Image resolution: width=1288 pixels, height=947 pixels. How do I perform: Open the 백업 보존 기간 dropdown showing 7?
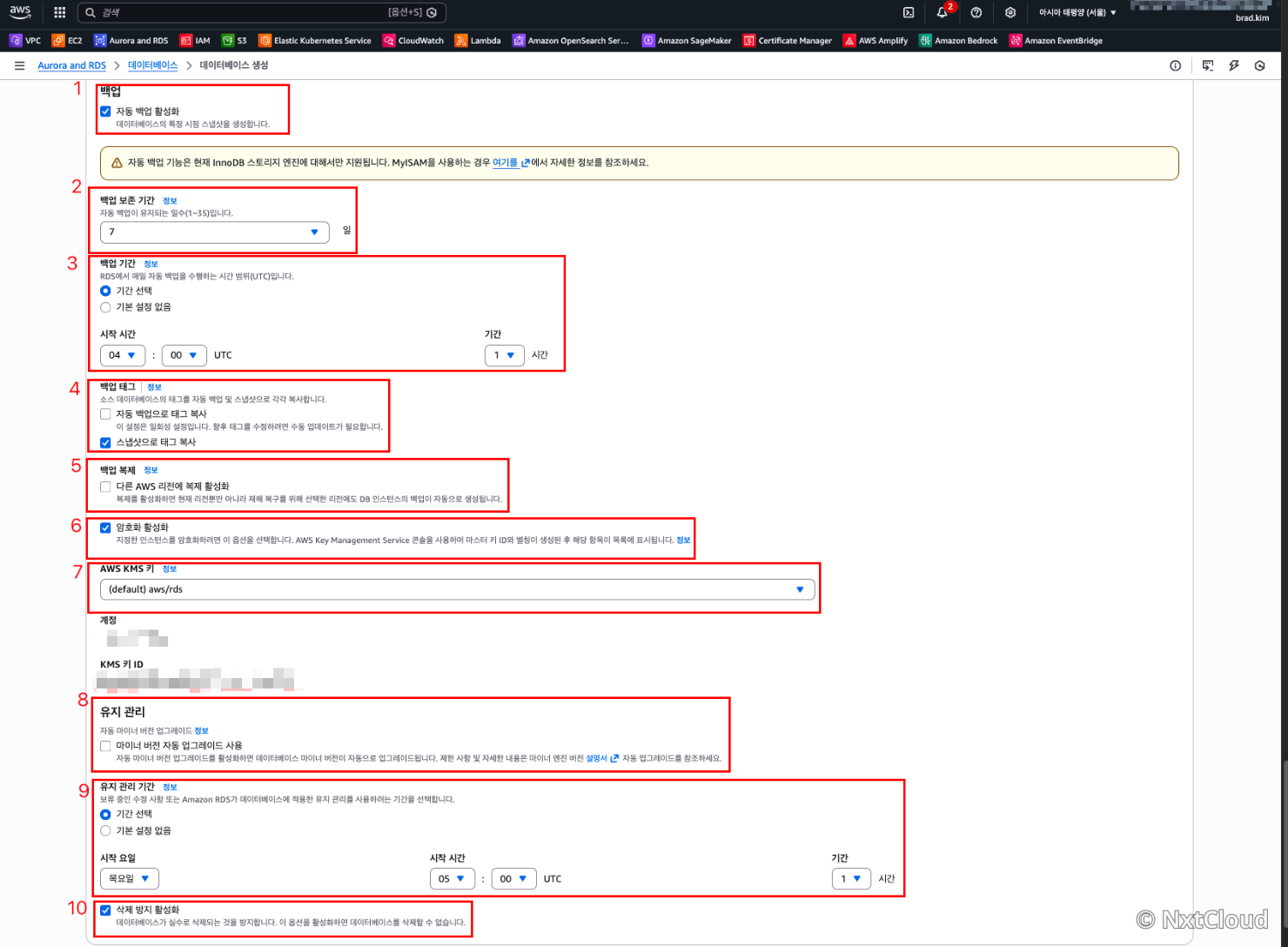tap(215, 232)
